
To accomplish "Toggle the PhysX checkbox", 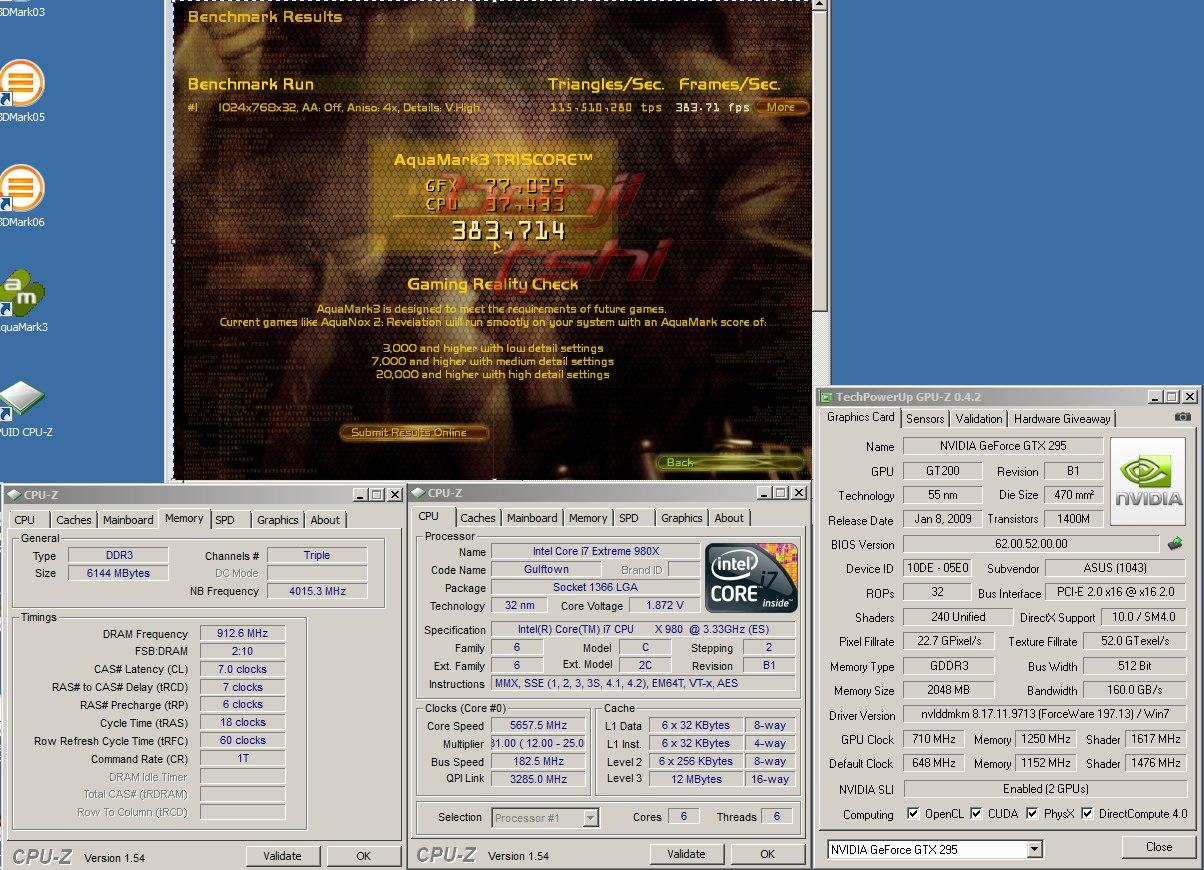I will [x=1031, y=814].
